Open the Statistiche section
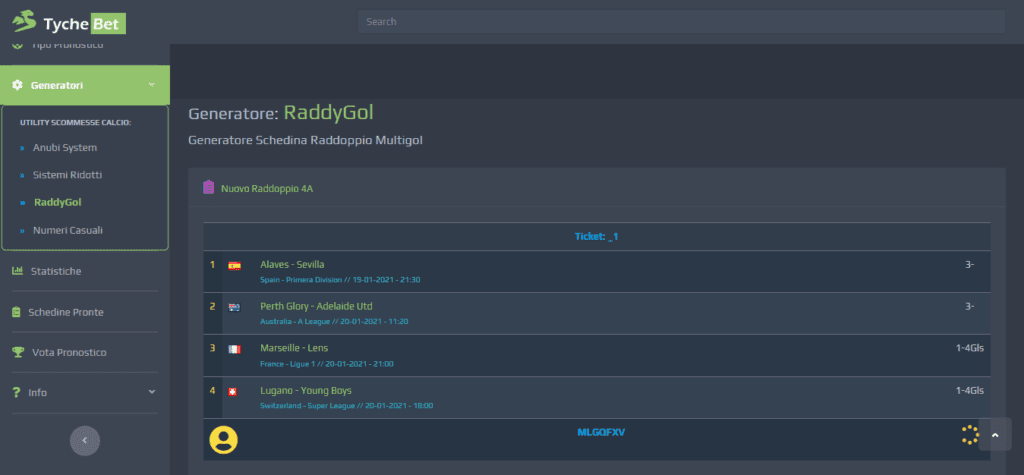The width and height of the screenshot is (1024, 475). (56, 271)
